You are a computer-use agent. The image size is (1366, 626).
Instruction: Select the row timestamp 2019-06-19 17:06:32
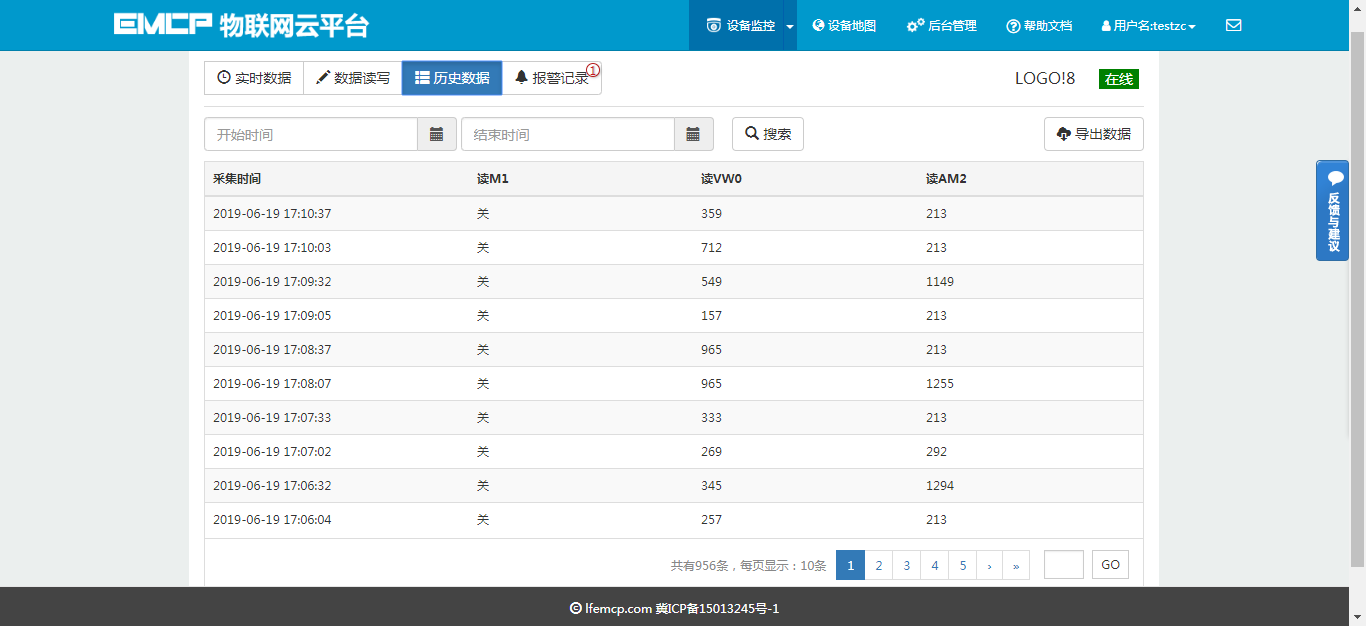click(x=272, y=486)
